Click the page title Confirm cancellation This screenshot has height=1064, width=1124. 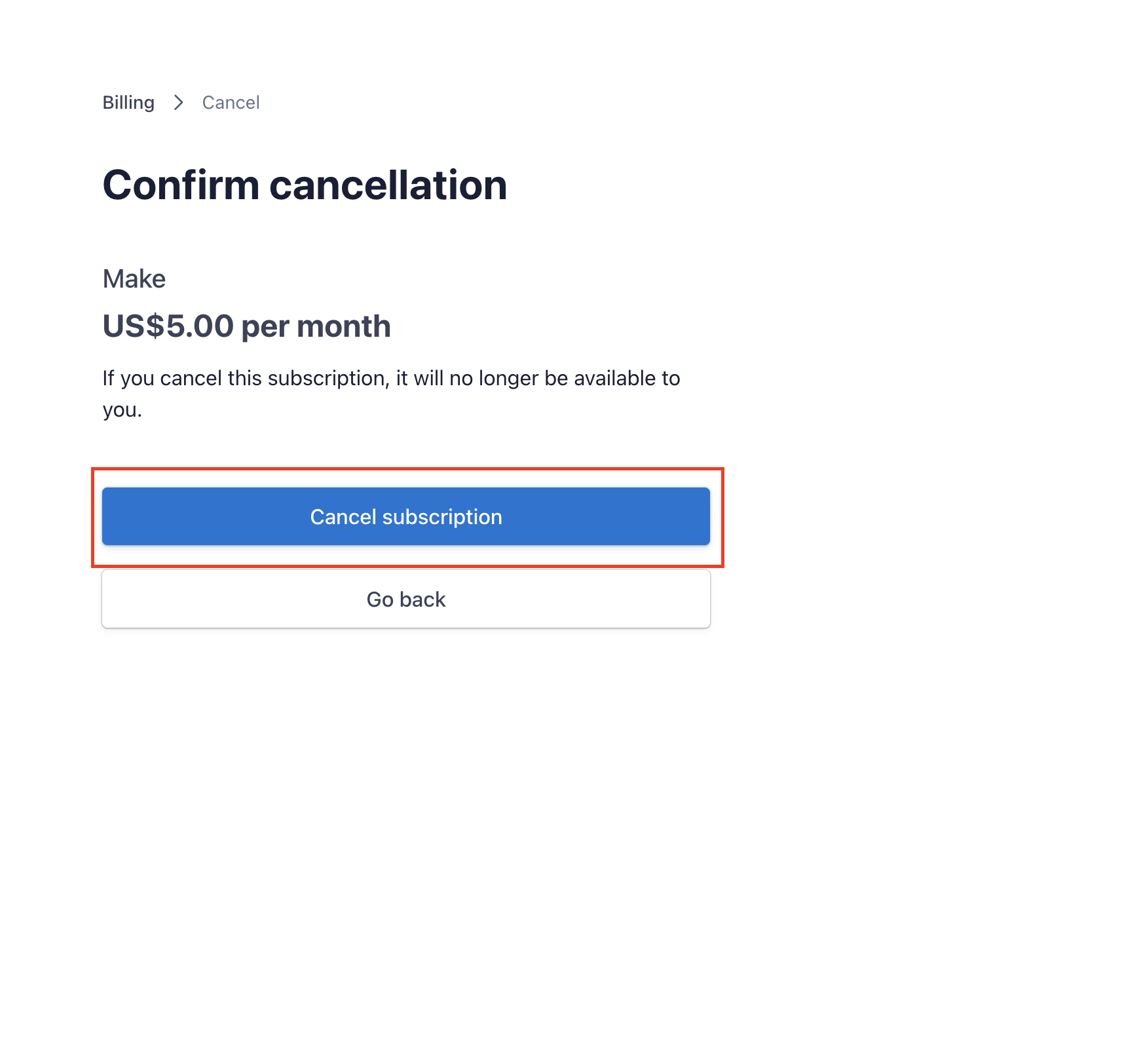point(305,185)
